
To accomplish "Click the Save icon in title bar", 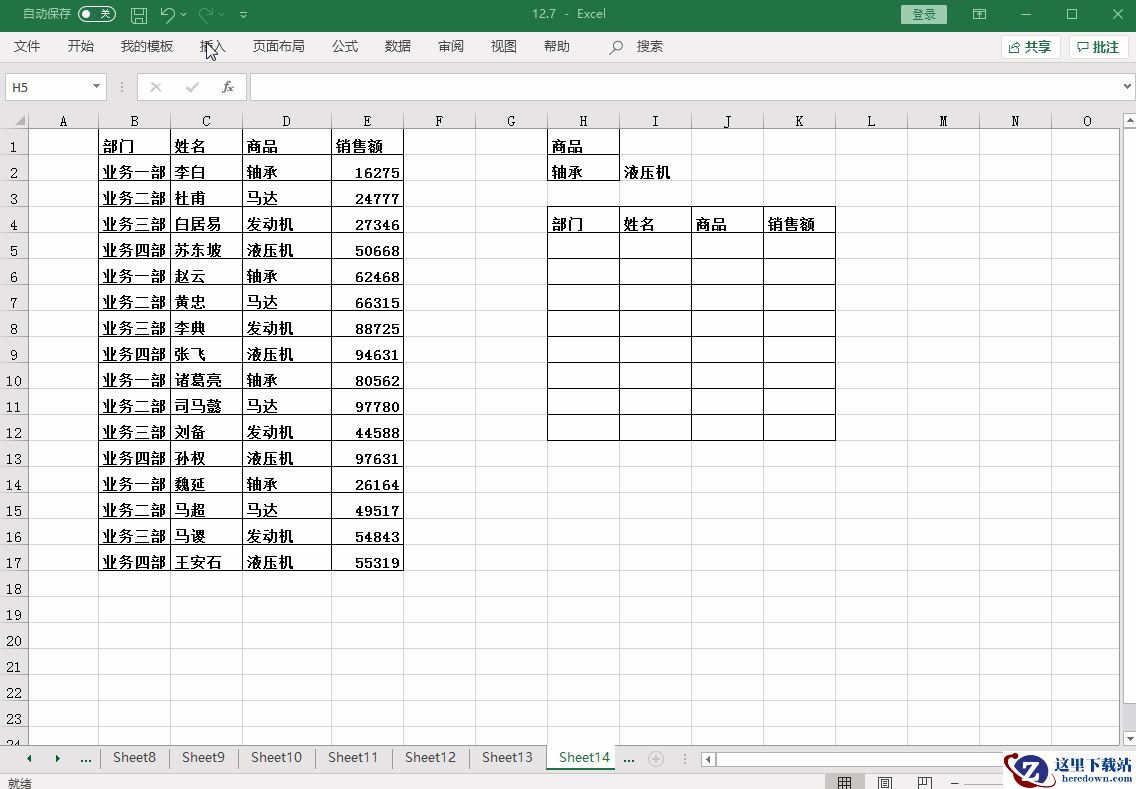I will click(138, 14).
